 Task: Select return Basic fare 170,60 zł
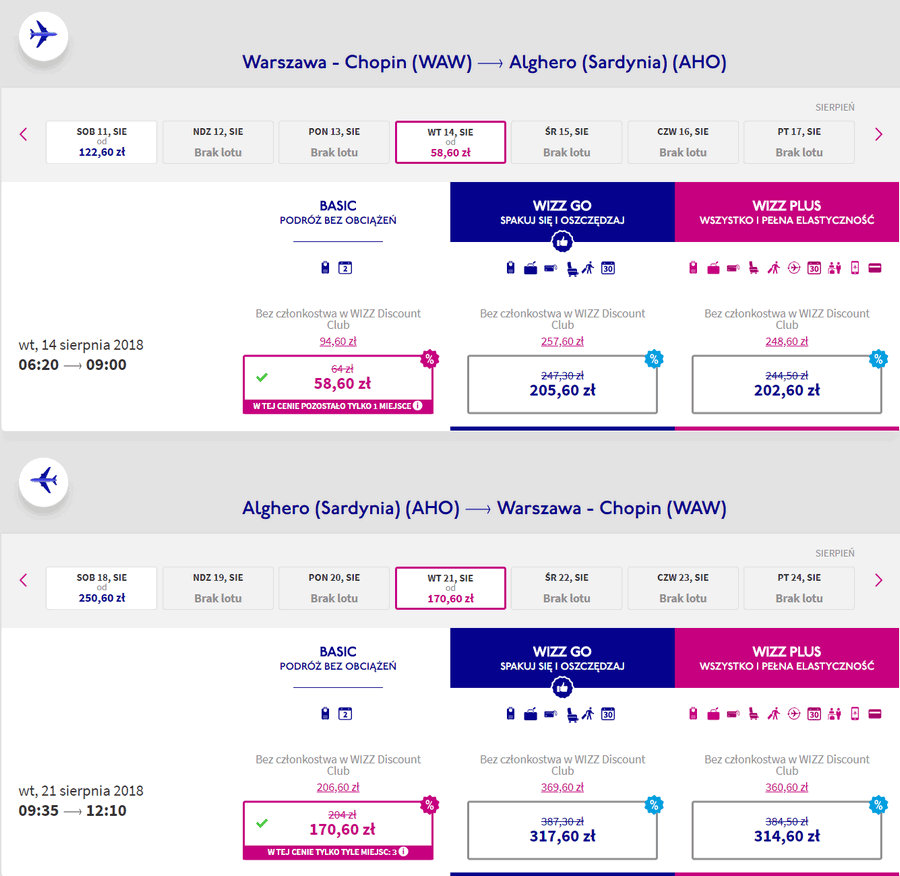tap(338, 831)
